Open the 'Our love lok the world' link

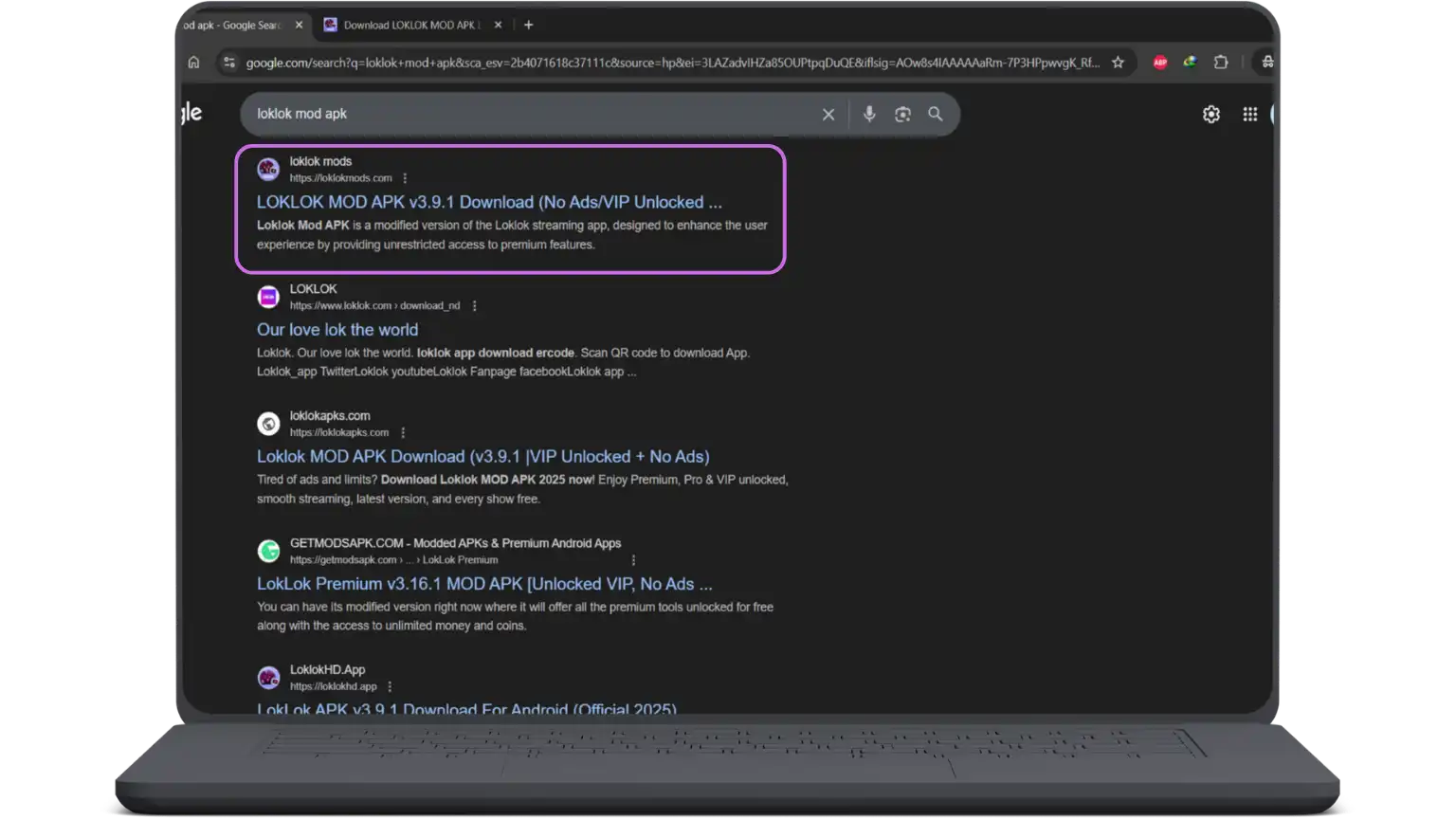(x=337, y=330)
